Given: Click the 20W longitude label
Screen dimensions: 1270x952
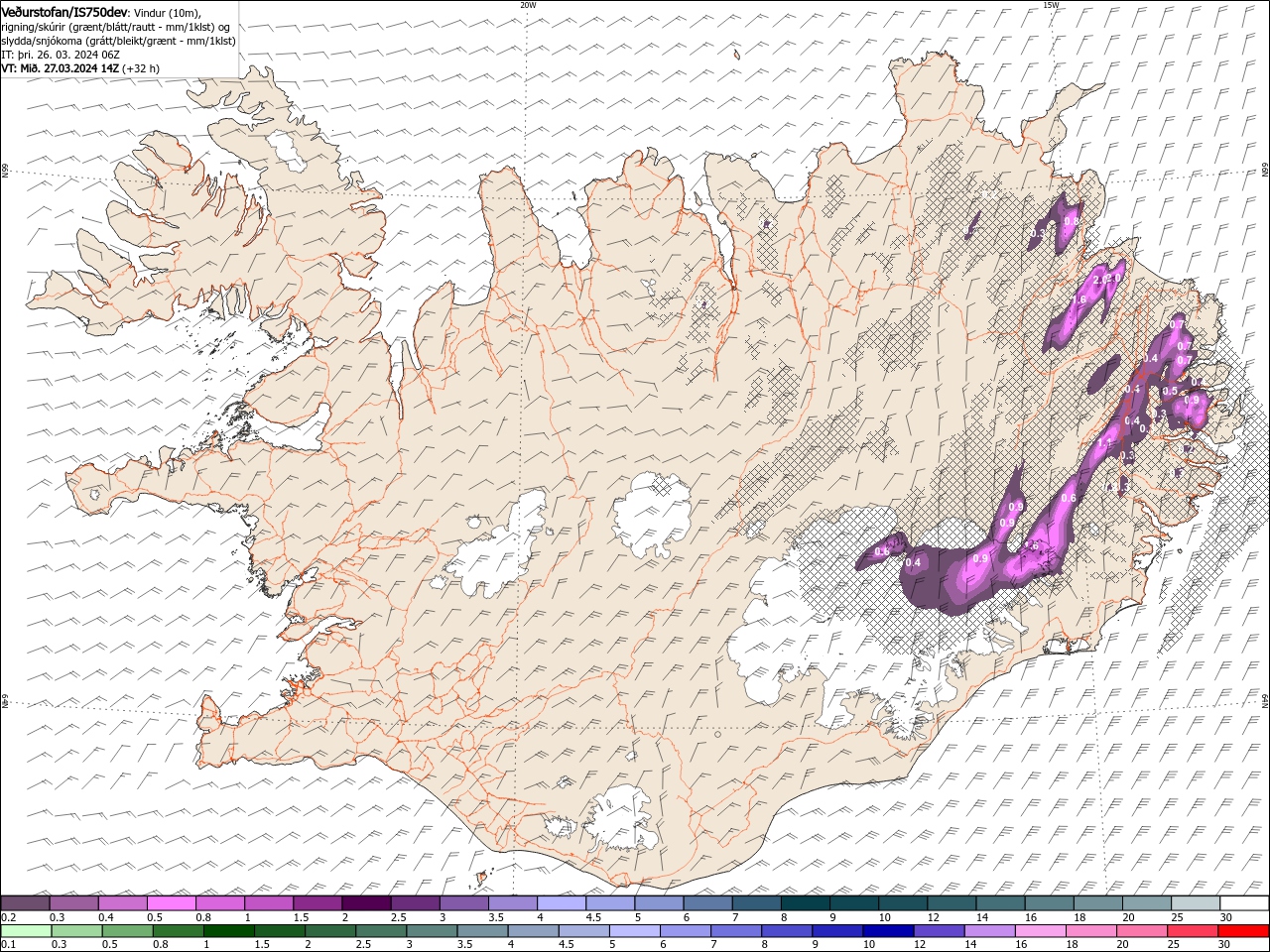Looking at the screenshot, I should (x=528, y=5).
